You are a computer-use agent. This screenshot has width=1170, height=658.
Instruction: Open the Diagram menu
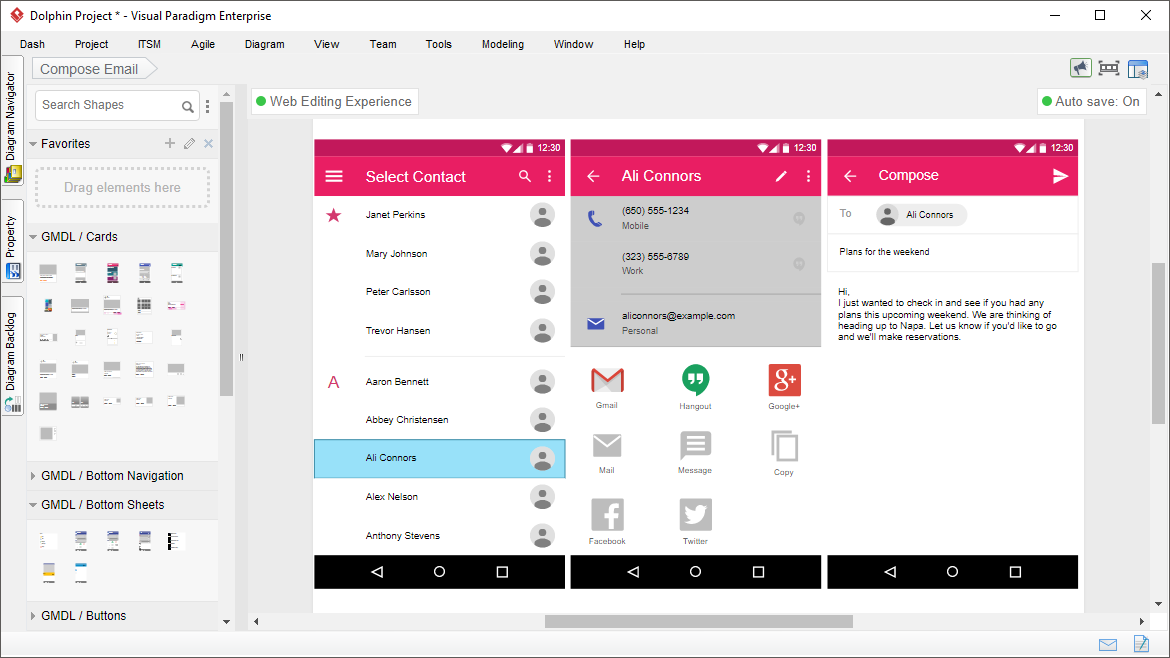pyautogui.click(x=265, y=44)
